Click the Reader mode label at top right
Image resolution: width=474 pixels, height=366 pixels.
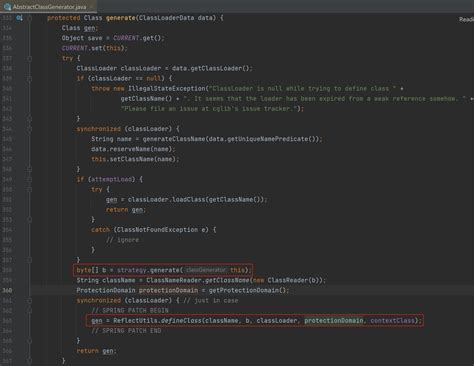pyautogui.click(x=466, y=19)
